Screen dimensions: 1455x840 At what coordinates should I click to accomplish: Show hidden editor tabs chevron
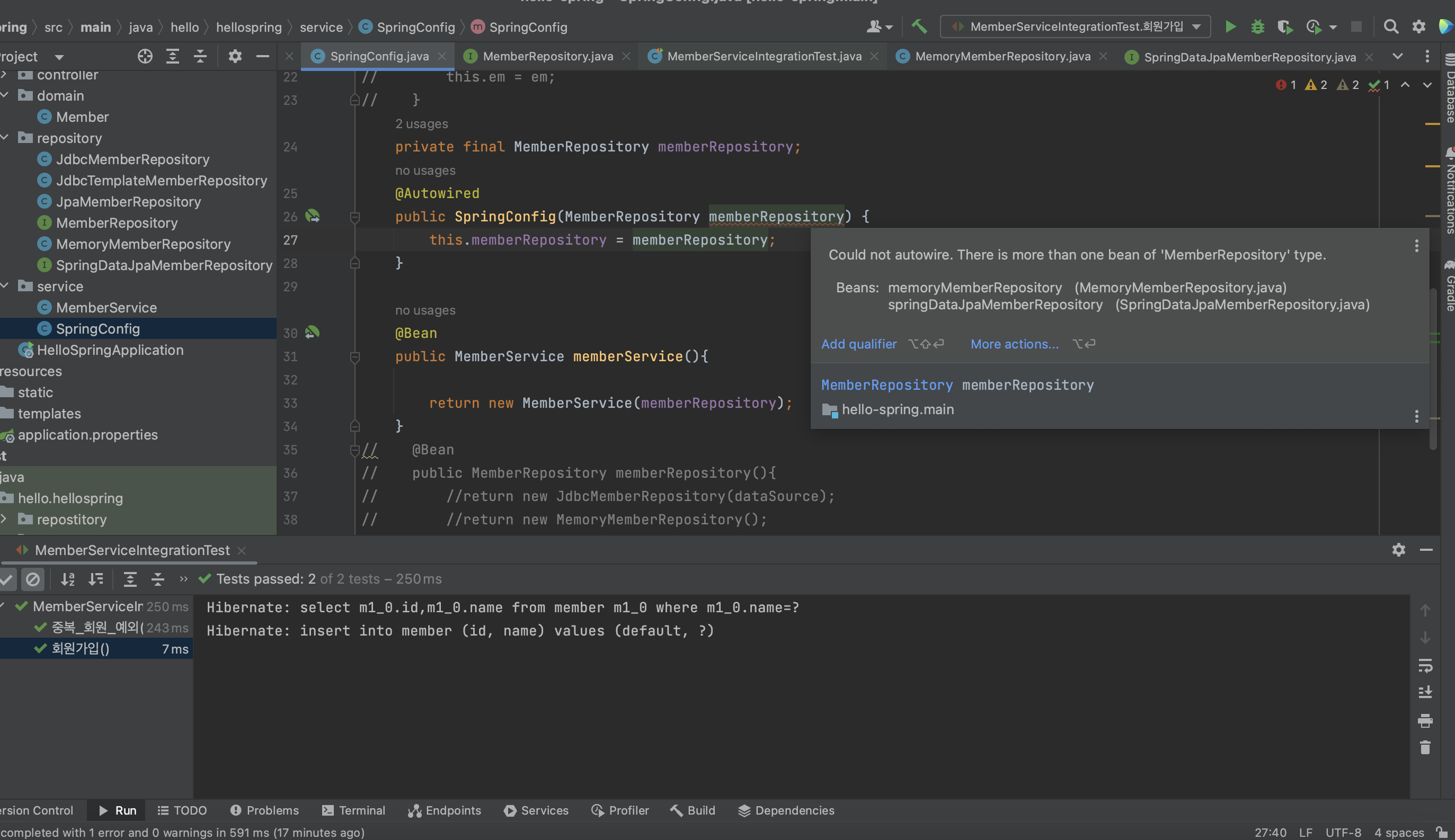[x=1397, y=56]
